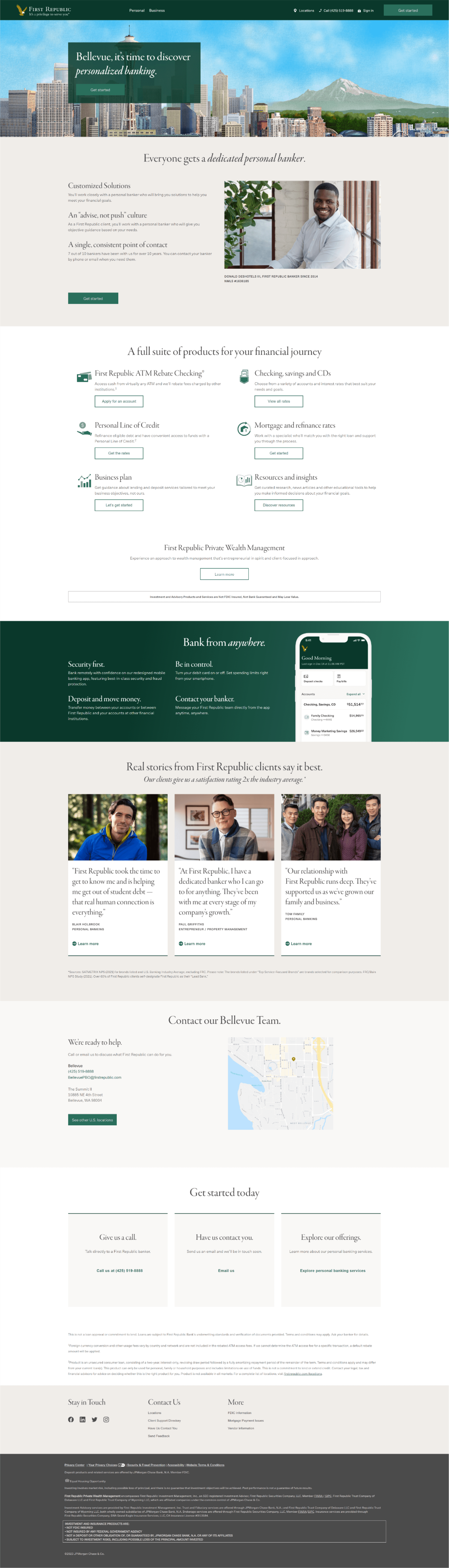Open the Personal menu in header
449x1568 pixels.
pyautogui.click(x=137, y=10)
